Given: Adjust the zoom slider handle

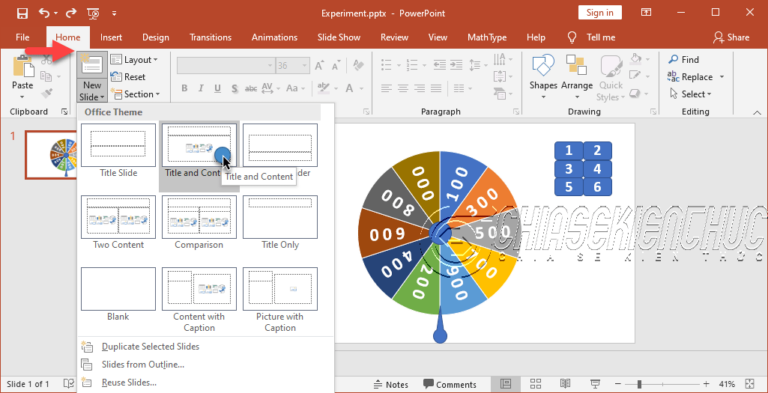Looking at the screenshot, I should click(x=639, y=384).
